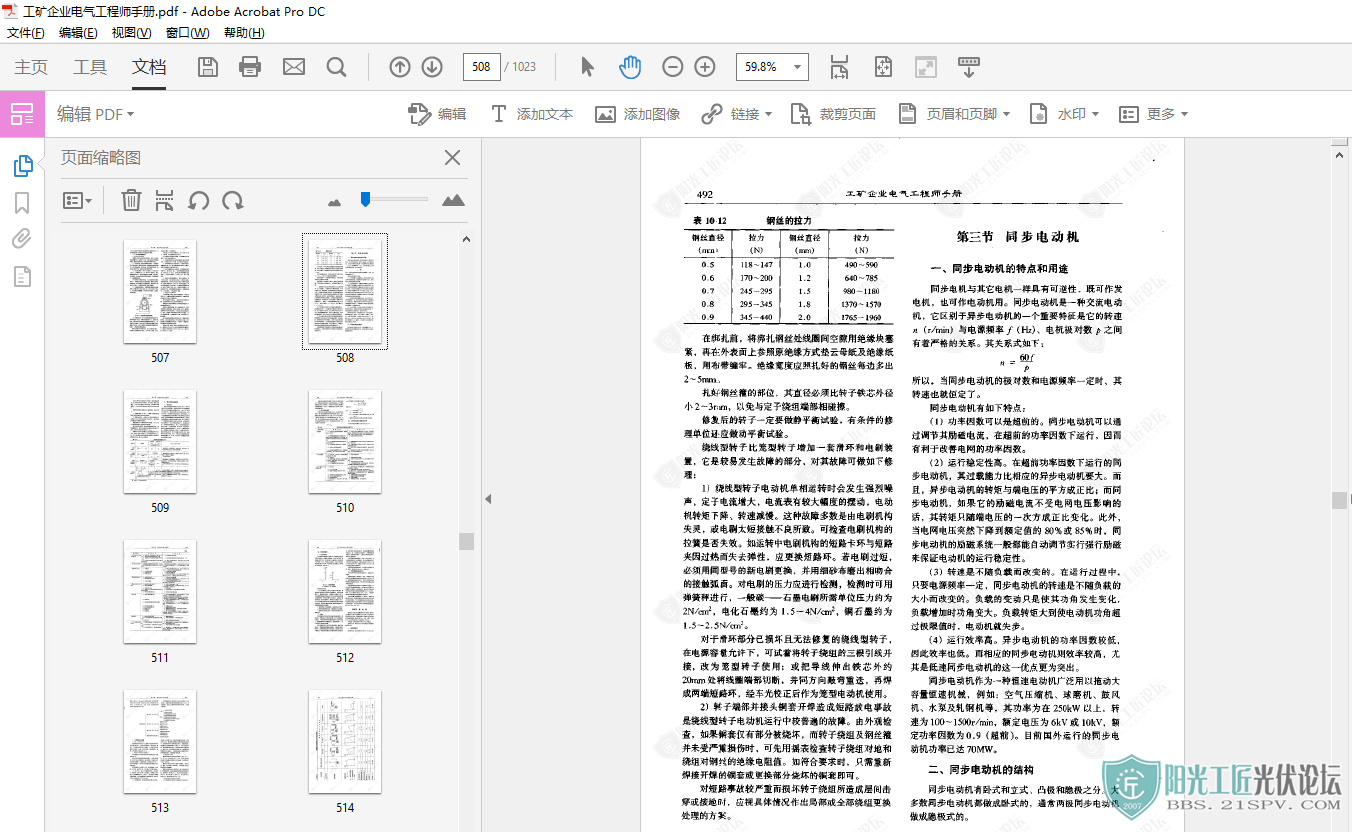Open the 窗口(W) menu

click(x=187, y=33)
